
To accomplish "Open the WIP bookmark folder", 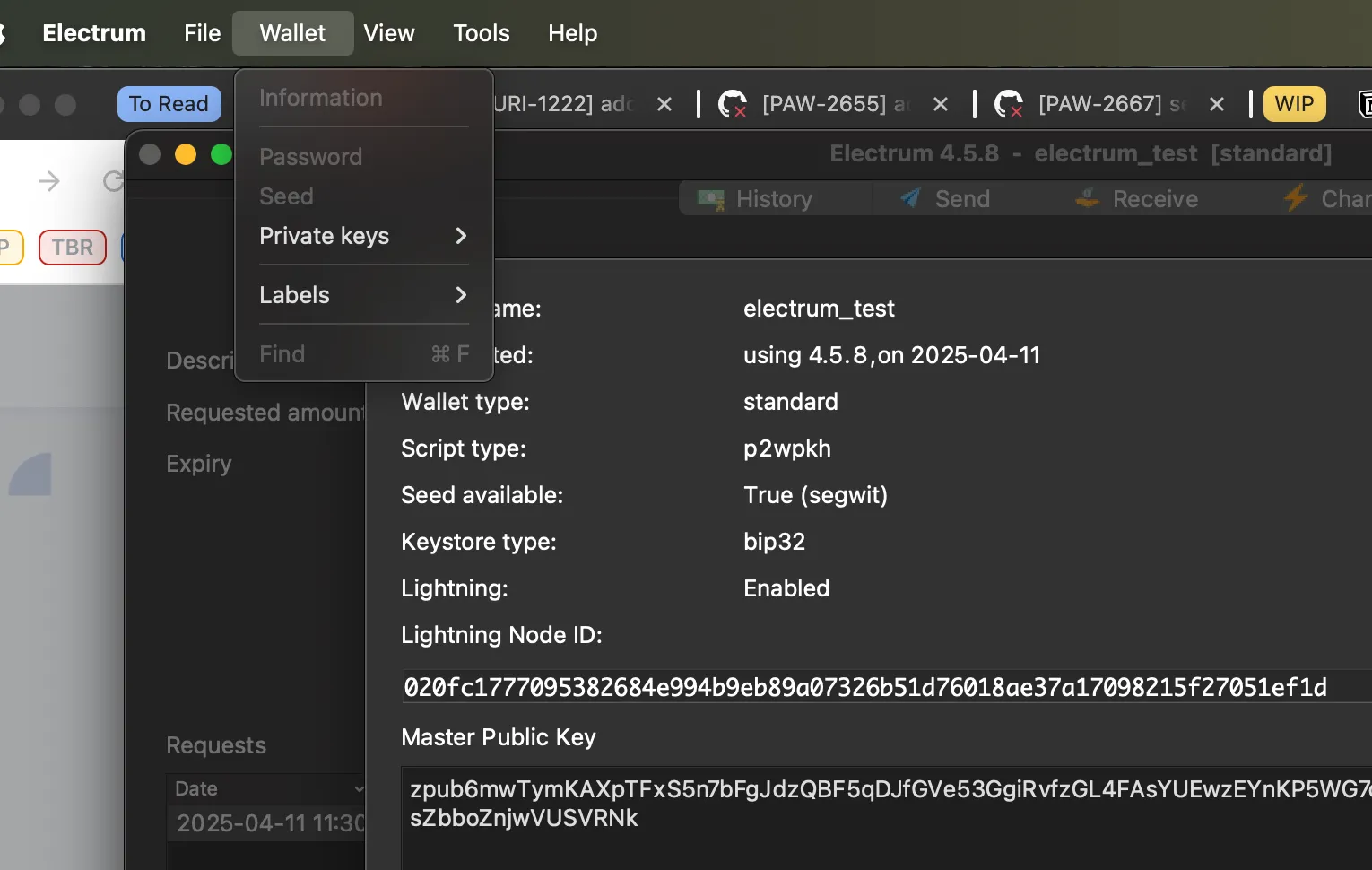I will [1294, 104].
